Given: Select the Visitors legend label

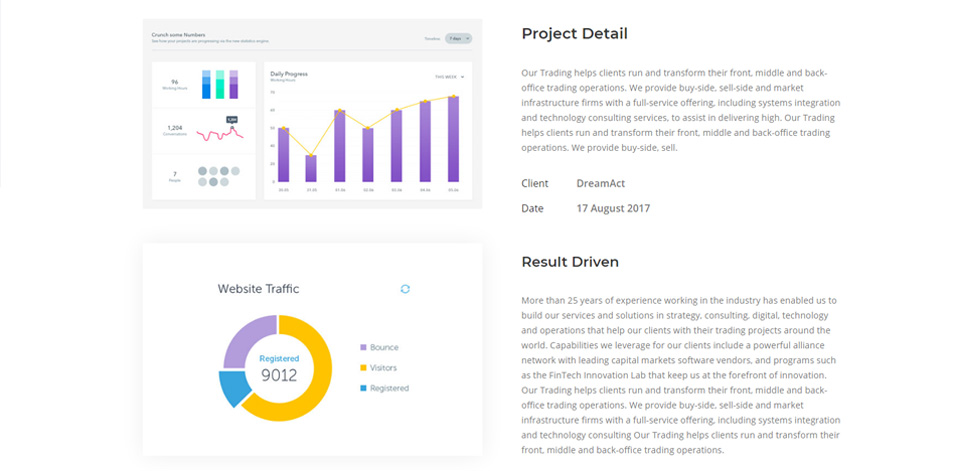Looking at the screenshot, I should tap(383, 368).
